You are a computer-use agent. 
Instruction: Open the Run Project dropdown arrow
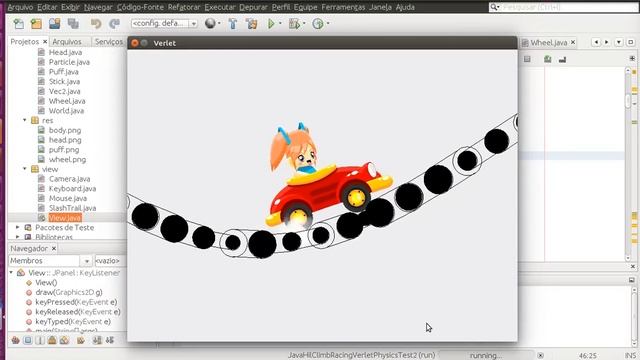280,23
